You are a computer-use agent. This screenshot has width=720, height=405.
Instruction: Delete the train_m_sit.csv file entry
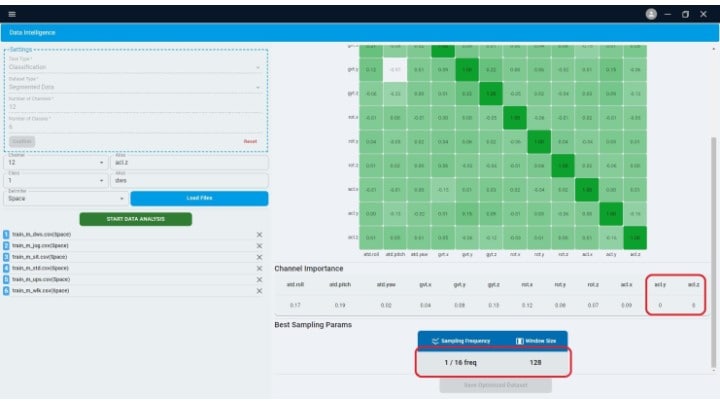pos(259,257)
